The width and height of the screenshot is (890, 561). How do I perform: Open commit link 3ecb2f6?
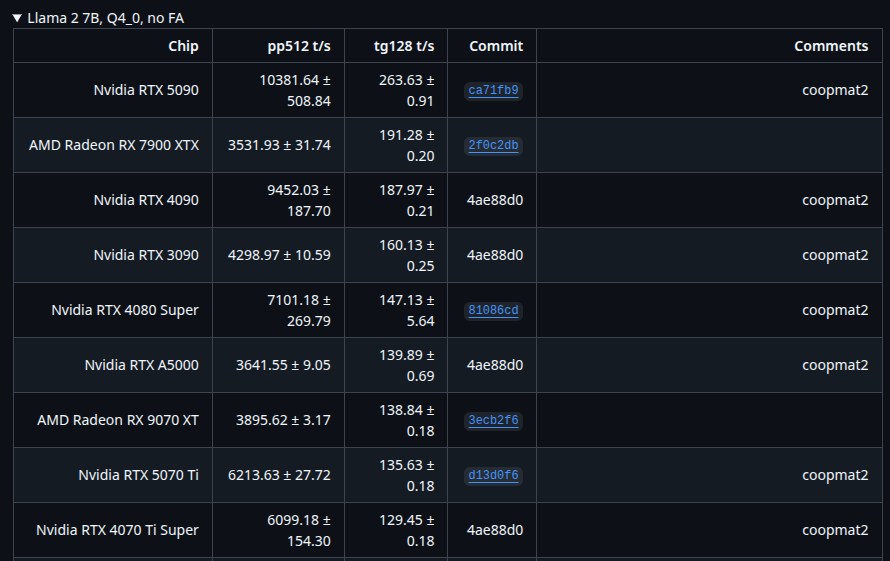tap(493, 420)
